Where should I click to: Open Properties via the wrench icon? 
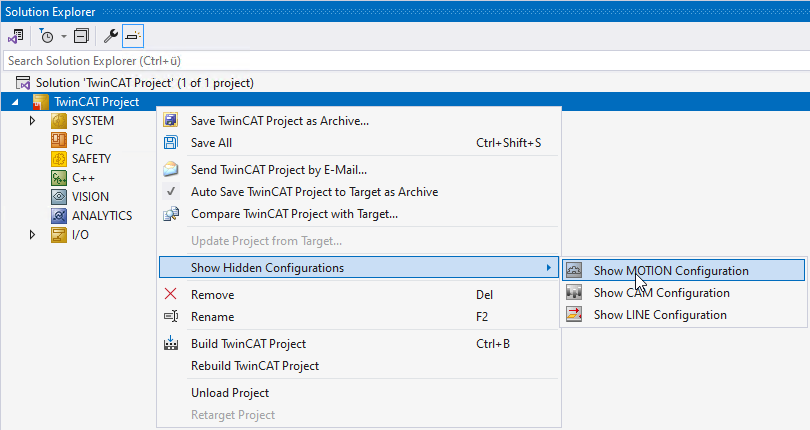pyautogui.click(x=111, y=36)
